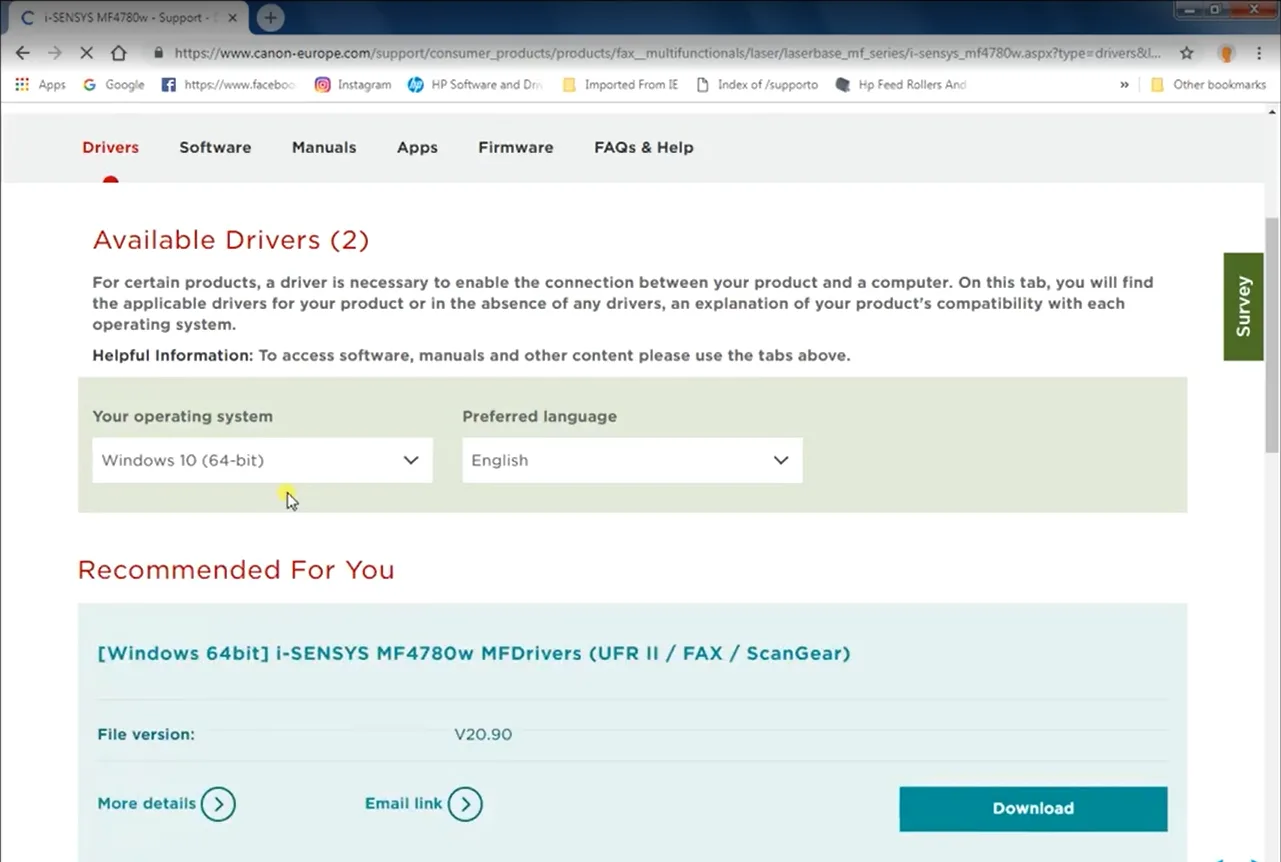Show hidden bookmarks overflow chevron

(1125, 85)
